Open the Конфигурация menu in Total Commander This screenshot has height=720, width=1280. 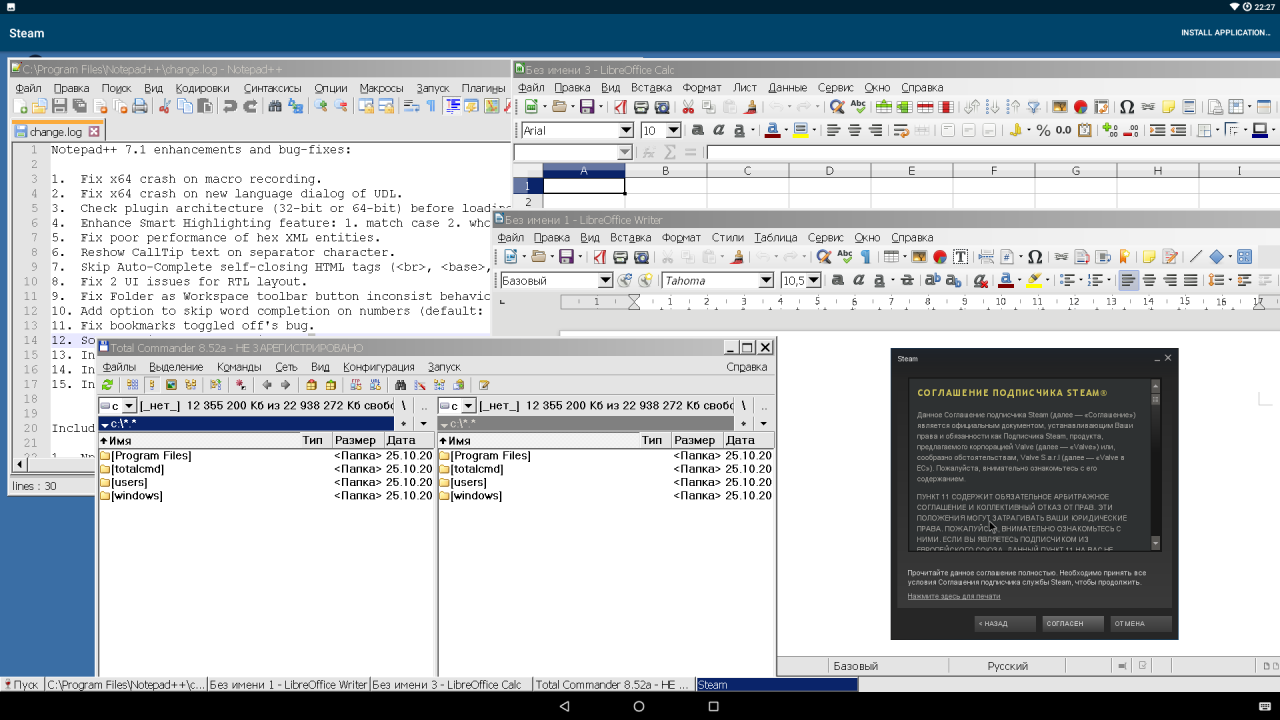[x=377, y=367]
